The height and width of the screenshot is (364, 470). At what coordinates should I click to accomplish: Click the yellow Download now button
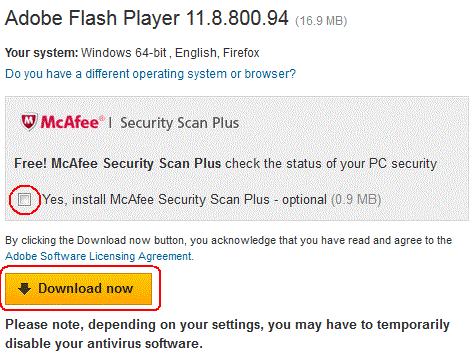tap(79, 289)
